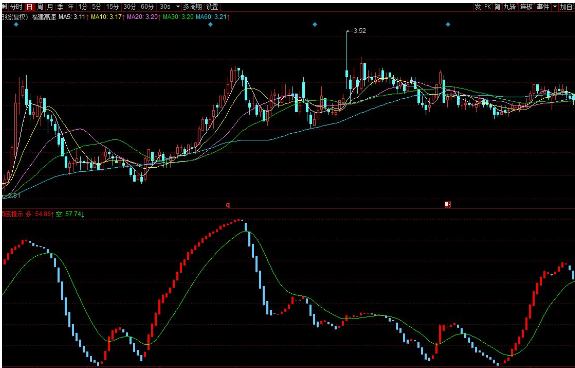Viewport: 575px width, 368px height.
Task: Click the PK comparison toolbar button
Action: (488, 7)
